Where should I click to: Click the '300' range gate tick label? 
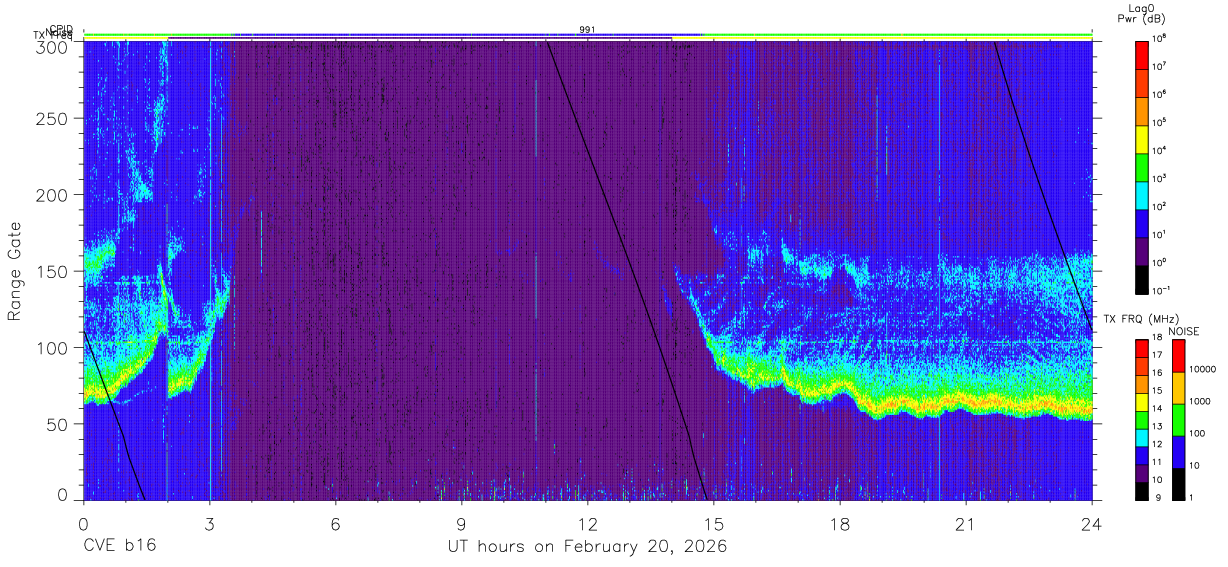(x=53, y=46)
